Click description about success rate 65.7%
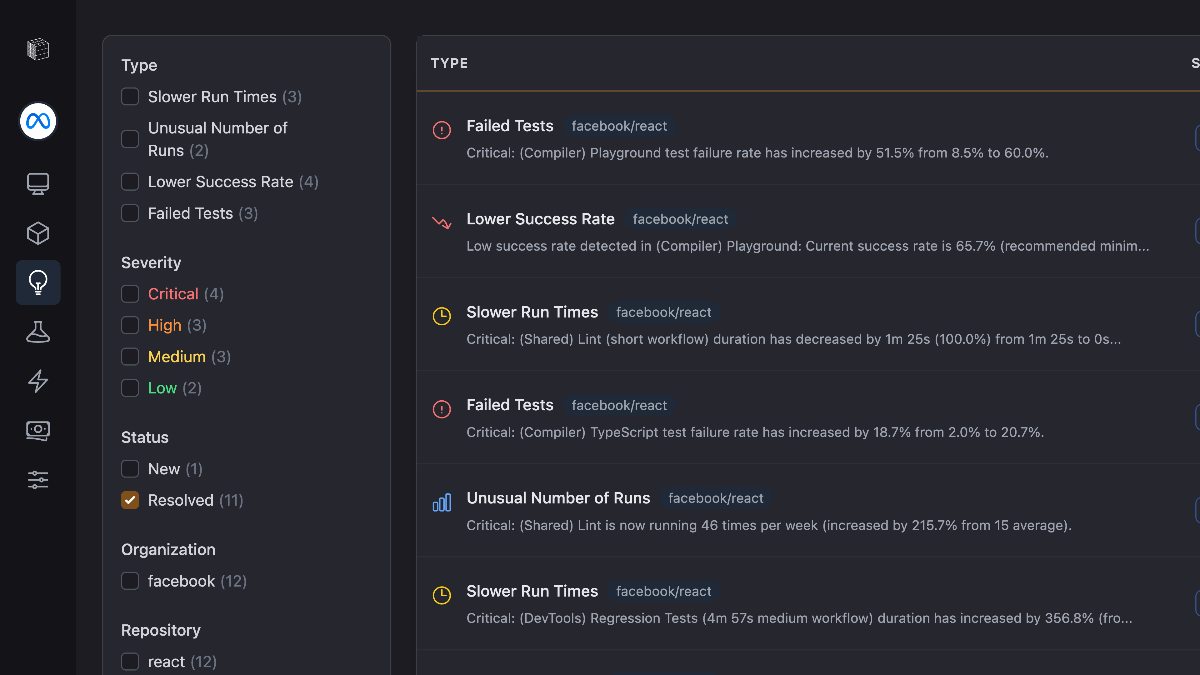Screen dimensions: 1200x675 coord(808,246)
